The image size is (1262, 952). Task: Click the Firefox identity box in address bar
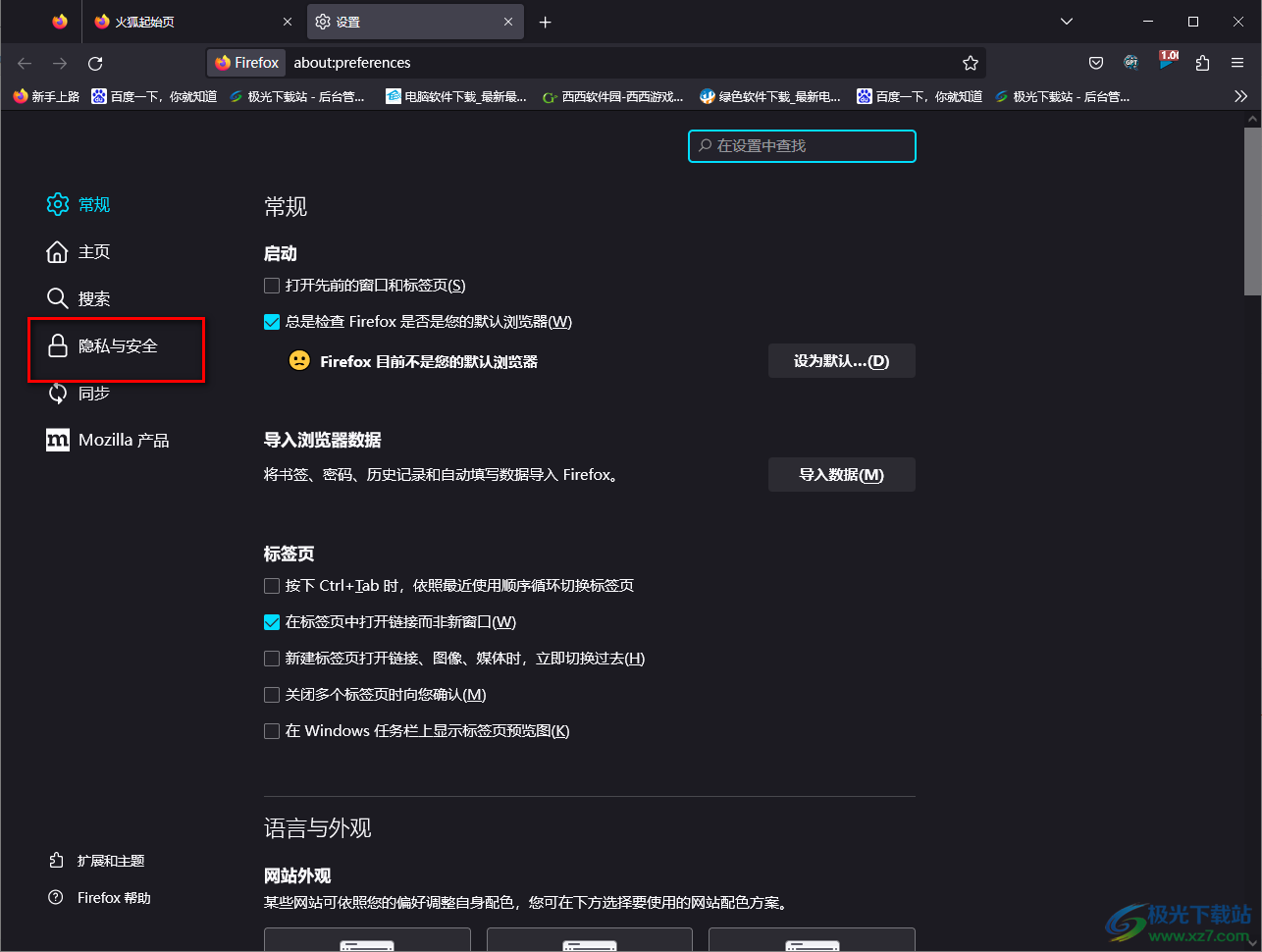tap(247, 63)
